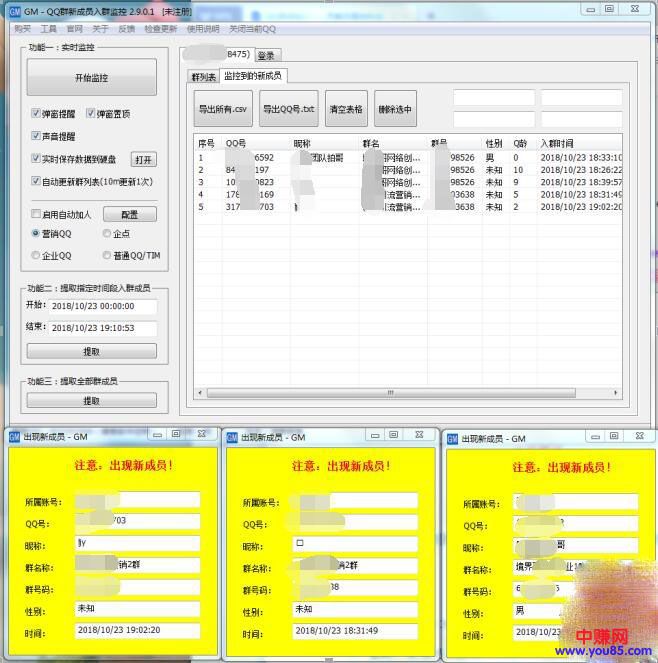The height and width of the screenshot is (663, 658).
Task: Open the 工具 menu
Action: click(48, 29)
